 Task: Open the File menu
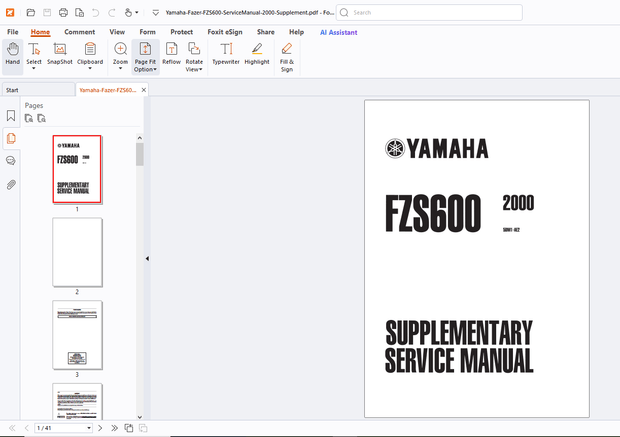point(13,32)
